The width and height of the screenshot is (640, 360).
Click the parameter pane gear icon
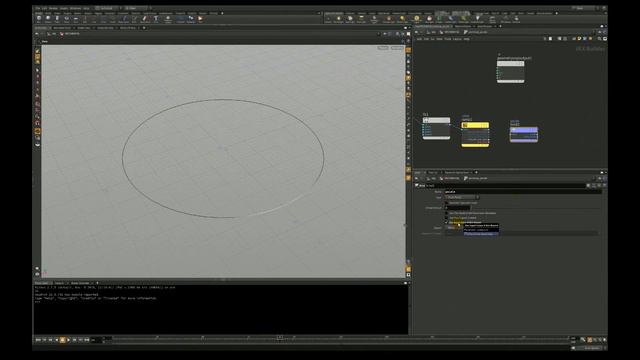click(588, 186)
